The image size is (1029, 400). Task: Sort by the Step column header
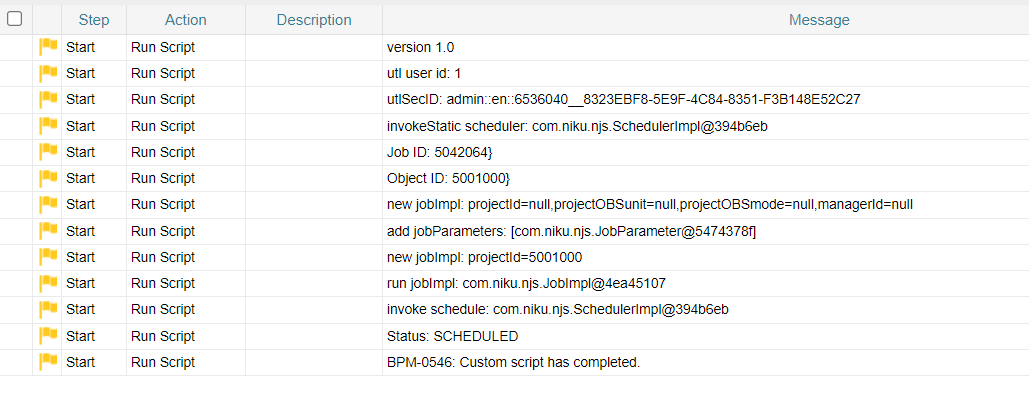94,20
